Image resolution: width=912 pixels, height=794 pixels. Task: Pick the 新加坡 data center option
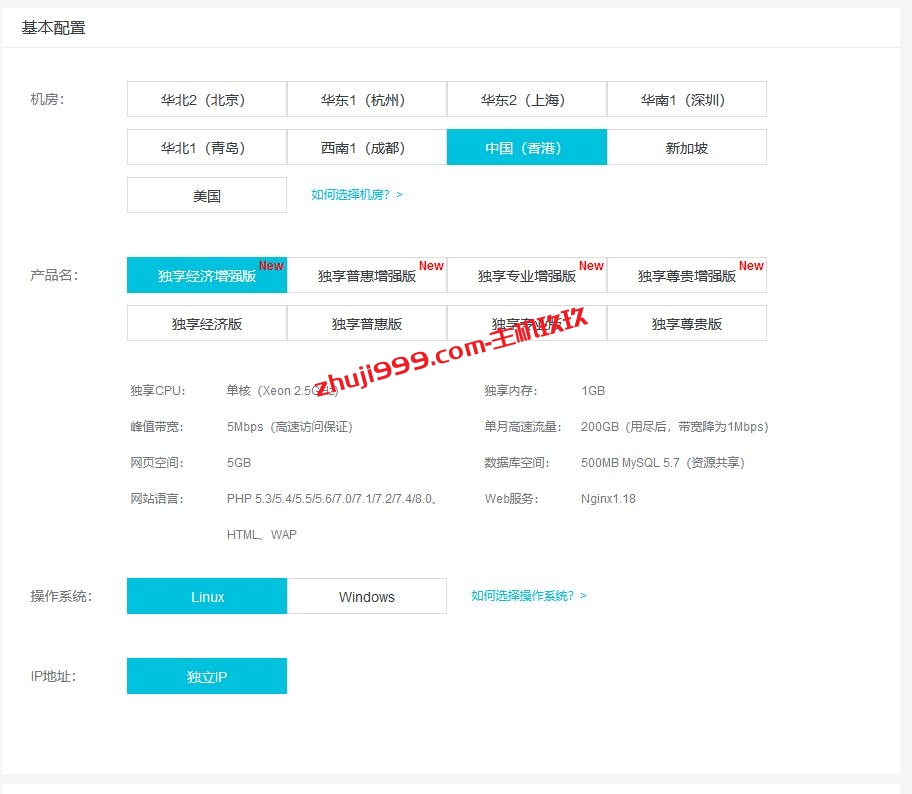click(x=686, y=147)
